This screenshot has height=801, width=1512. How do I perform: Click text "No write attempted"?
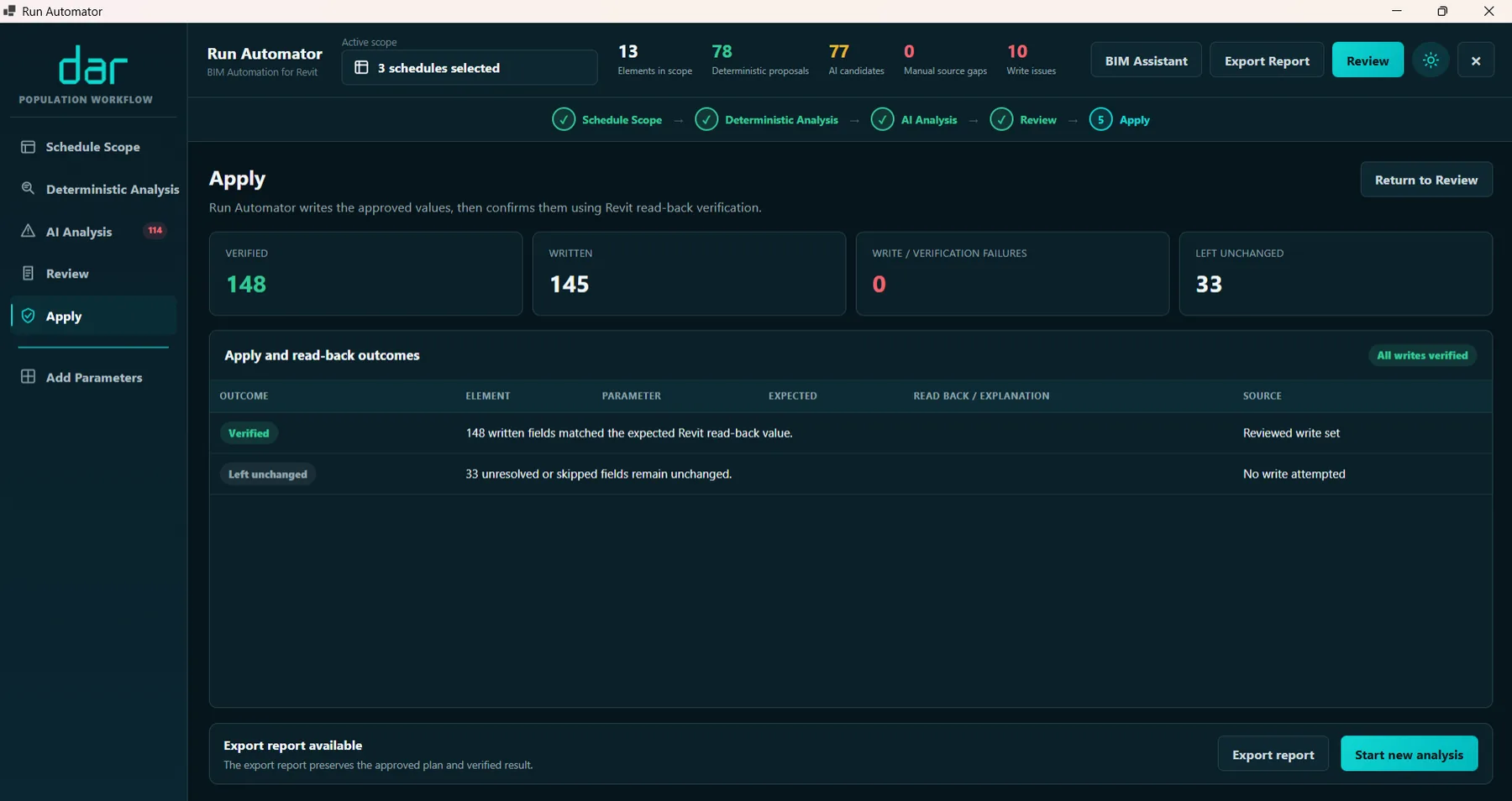click(x=1294, y=474)
